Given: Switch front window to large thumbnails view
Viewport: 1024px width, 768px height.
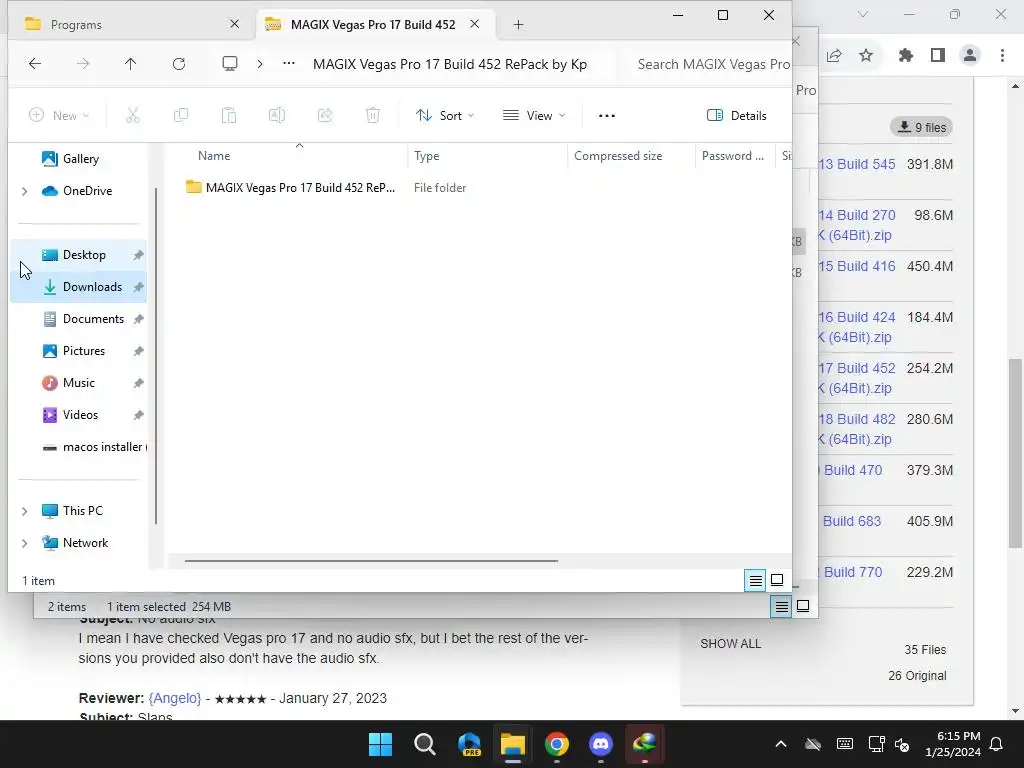Looking at the screenshot, I should [777, 580].
